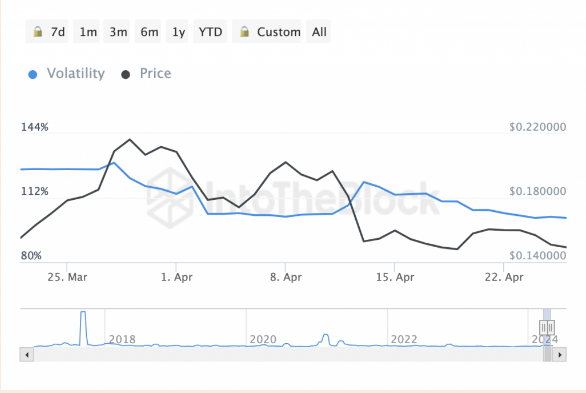The height and width of the screenshot is (393, 586).
Task: Select the 3m time range
Action: point(117,32)
